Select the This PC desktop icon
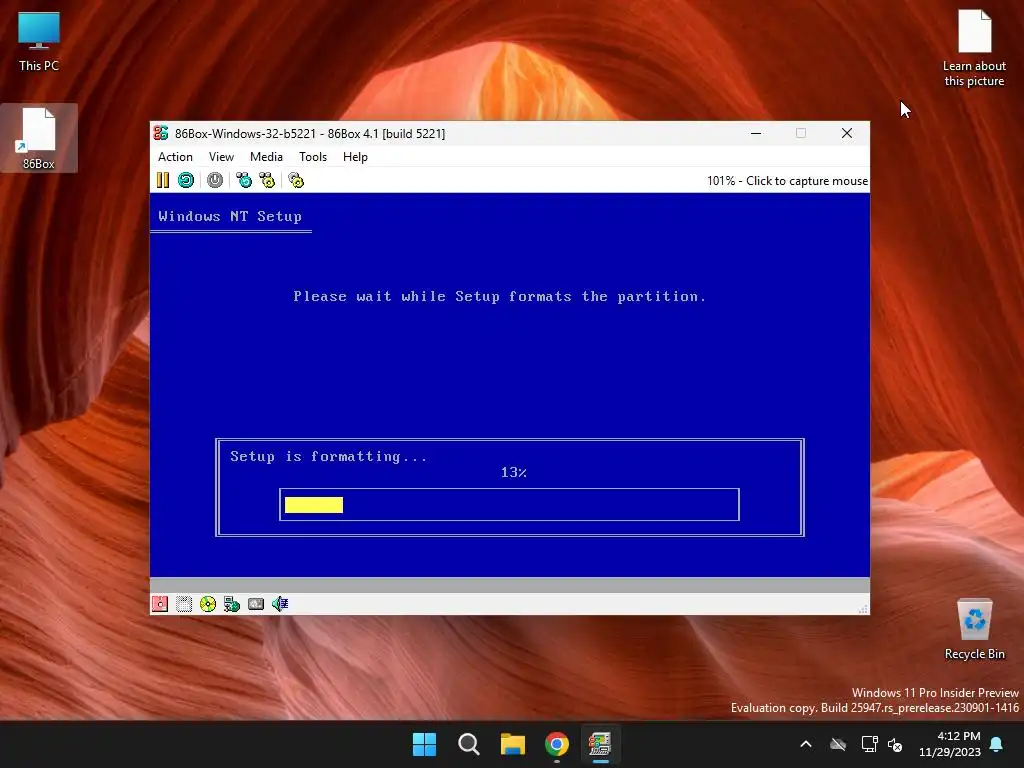1024x768 pixels. tap(39, 42)
